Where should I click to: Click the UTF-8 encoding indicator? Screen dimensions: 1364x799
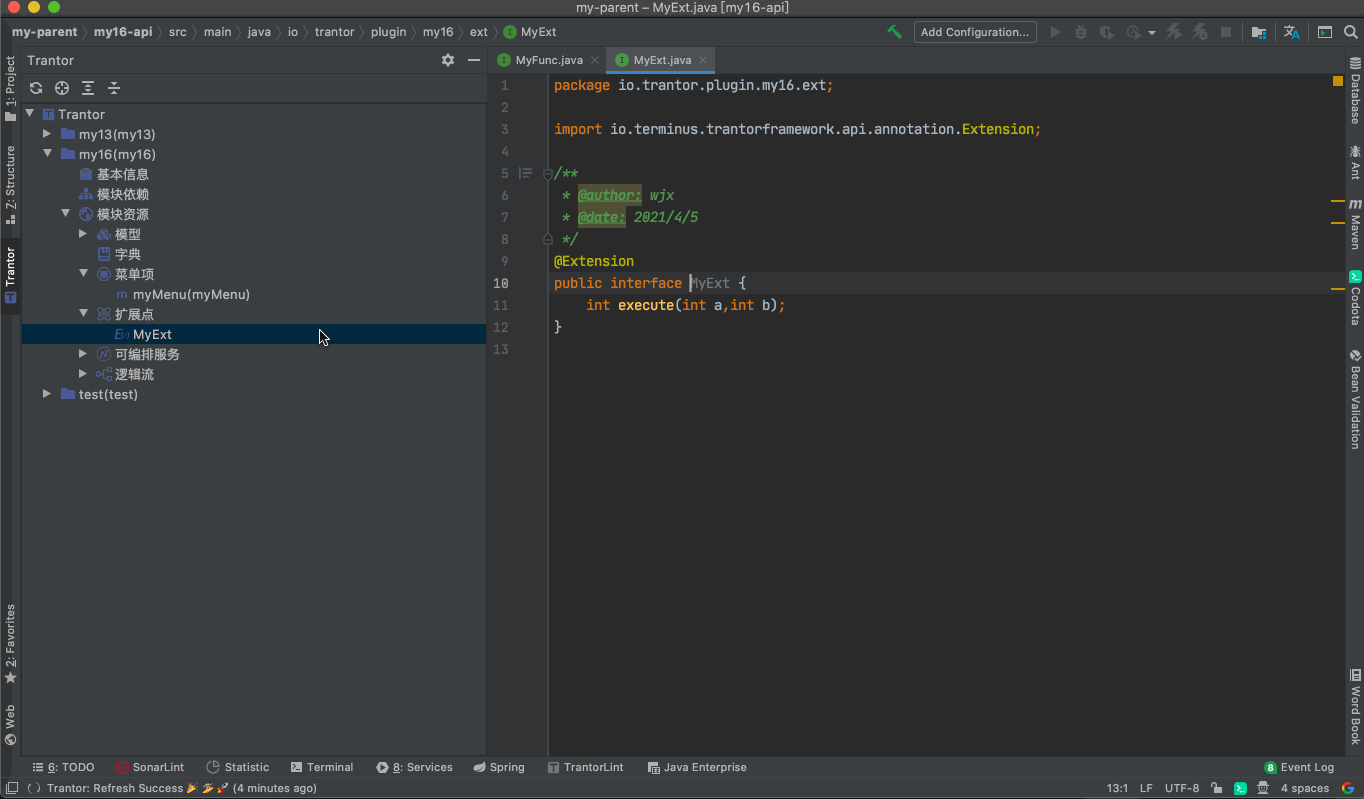point(1182,788)
